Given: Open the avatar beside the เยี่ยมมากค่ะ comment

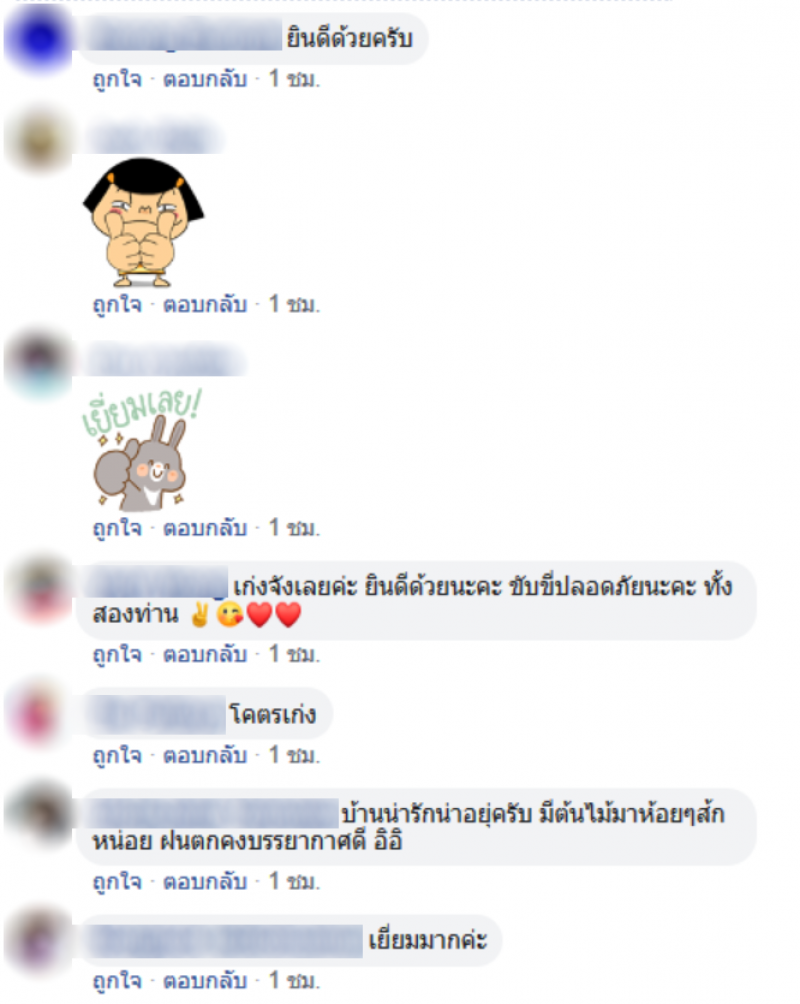Looking at the screenshot, I should [38, 940].
